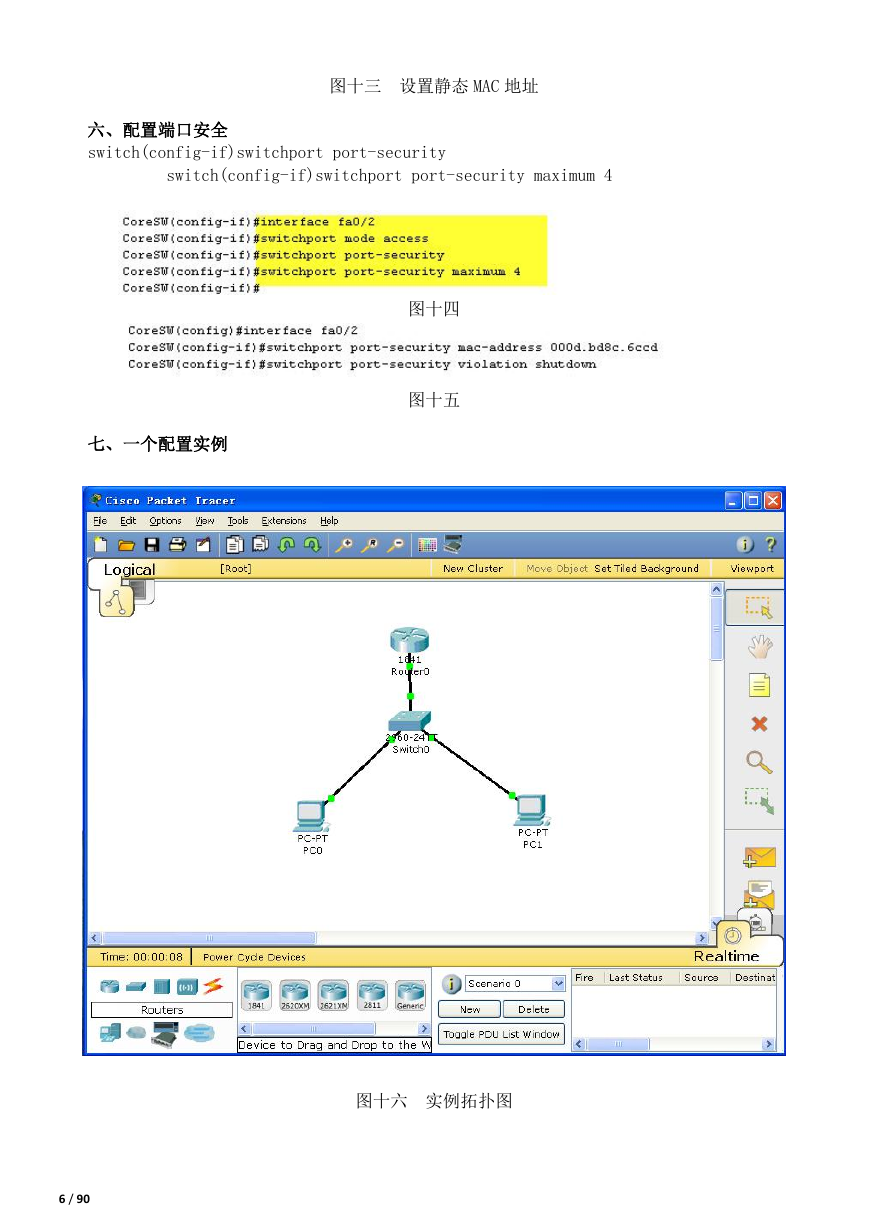Click the New Cluster button
This screenshot has height=1228, width=869.
click(x=473, y=568)
